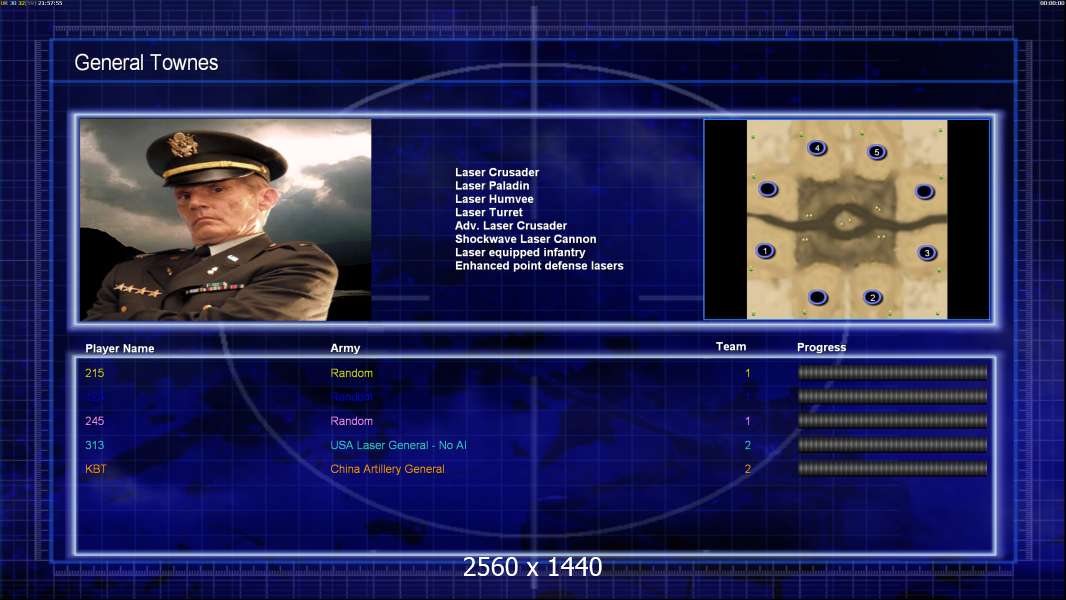Screen dimensions: 1066x600
Task: Choose start position 2 on the minimap
Action: [x=873, y=298]
